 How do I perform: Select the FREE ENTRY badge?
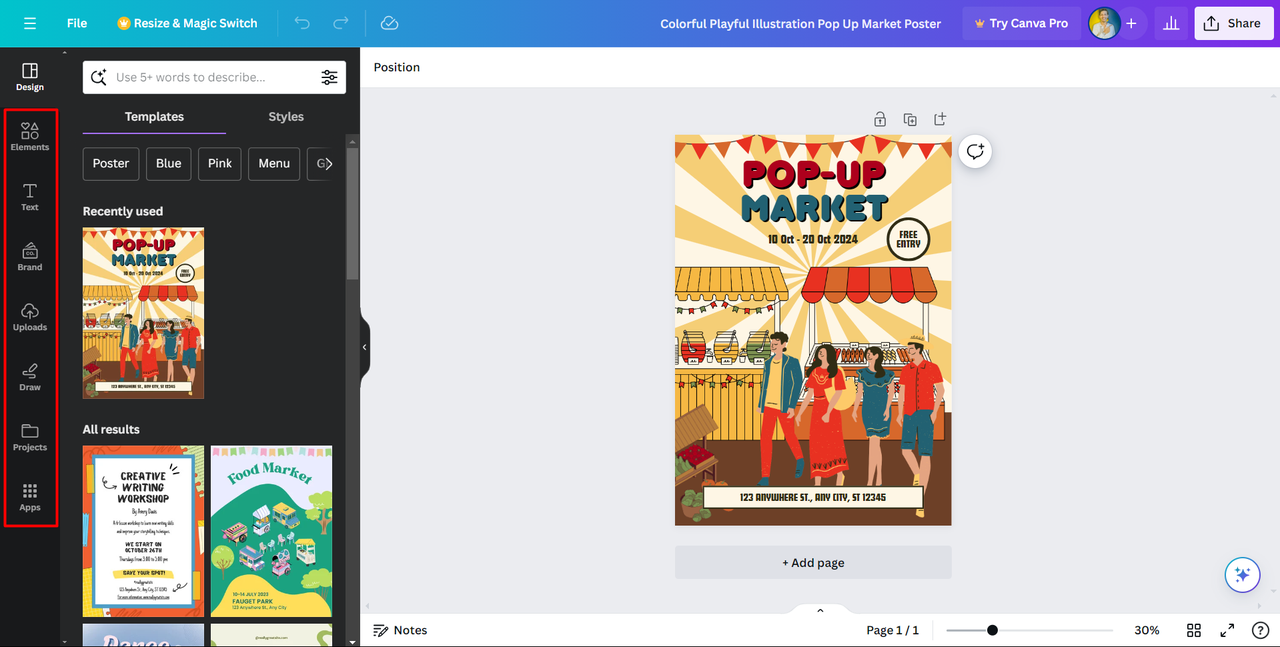(x=908, y=240)
